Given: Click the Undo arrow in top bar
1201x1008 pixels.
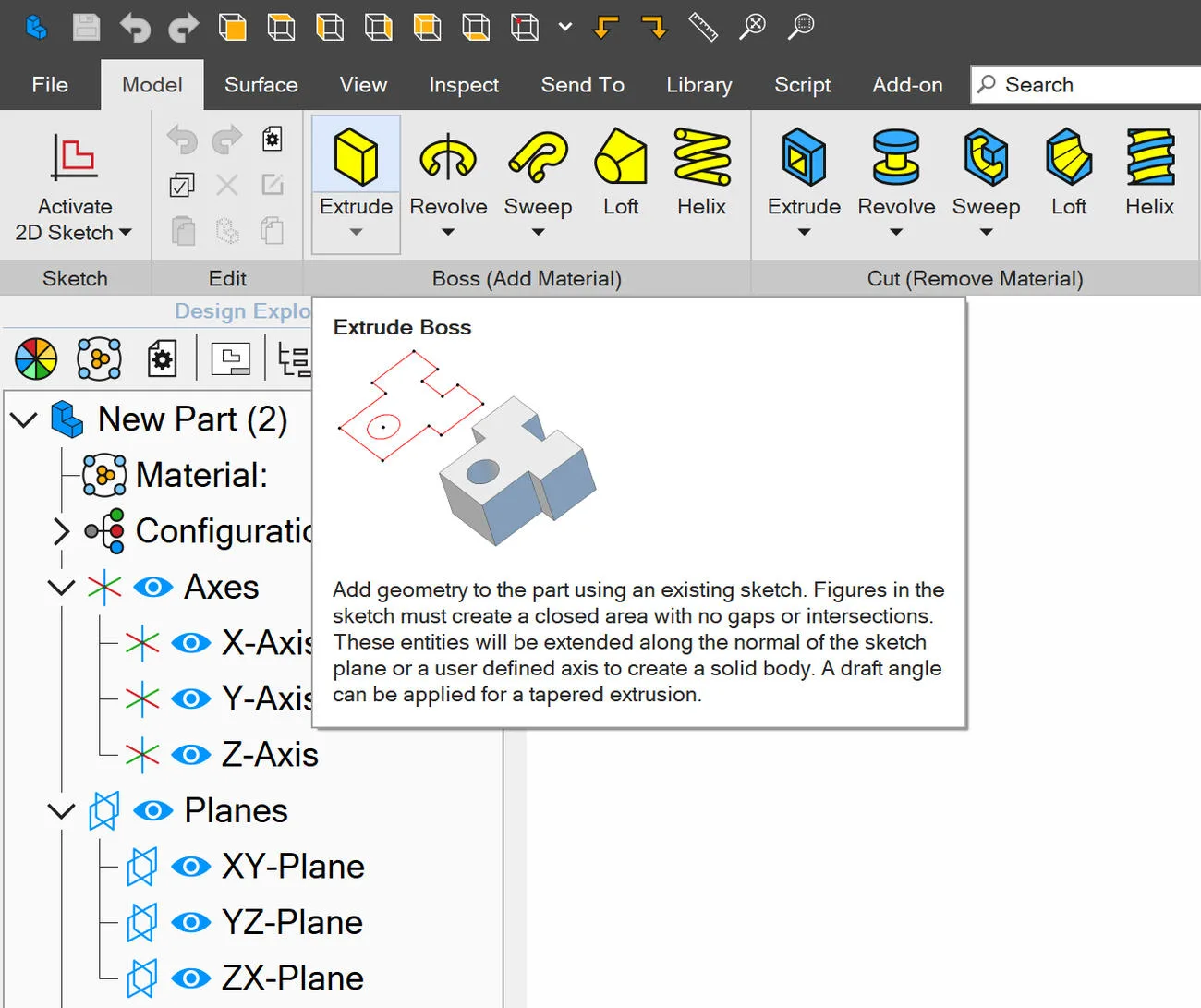Looking at the screenshot, I should [135, 28].
